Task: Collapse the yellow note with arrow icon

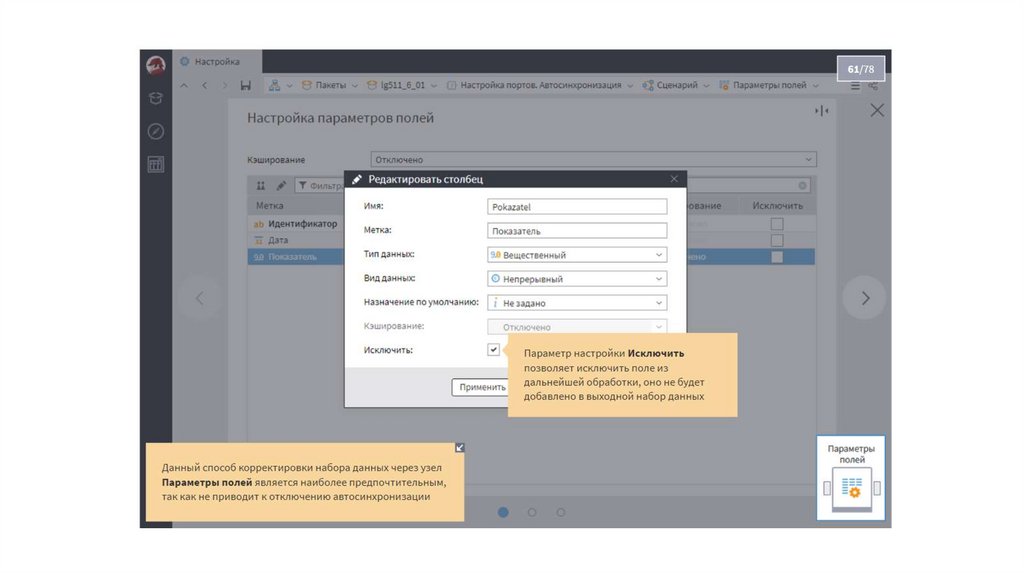Action: 459,448
